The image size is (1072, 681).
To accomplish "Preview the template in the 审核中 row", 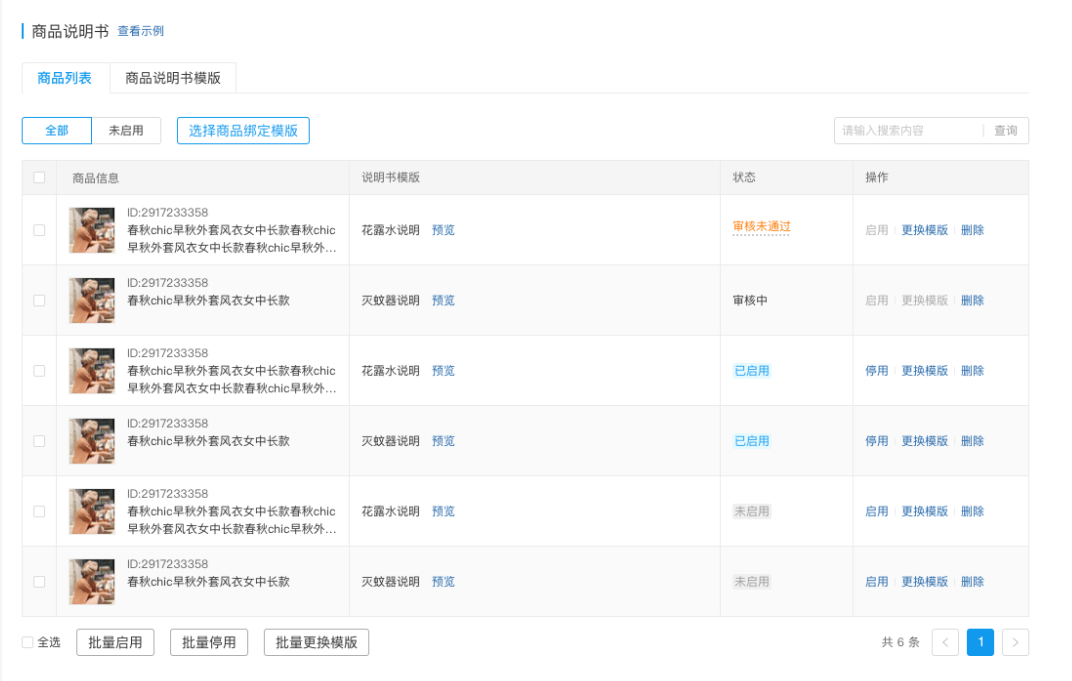I will point(443,301).
